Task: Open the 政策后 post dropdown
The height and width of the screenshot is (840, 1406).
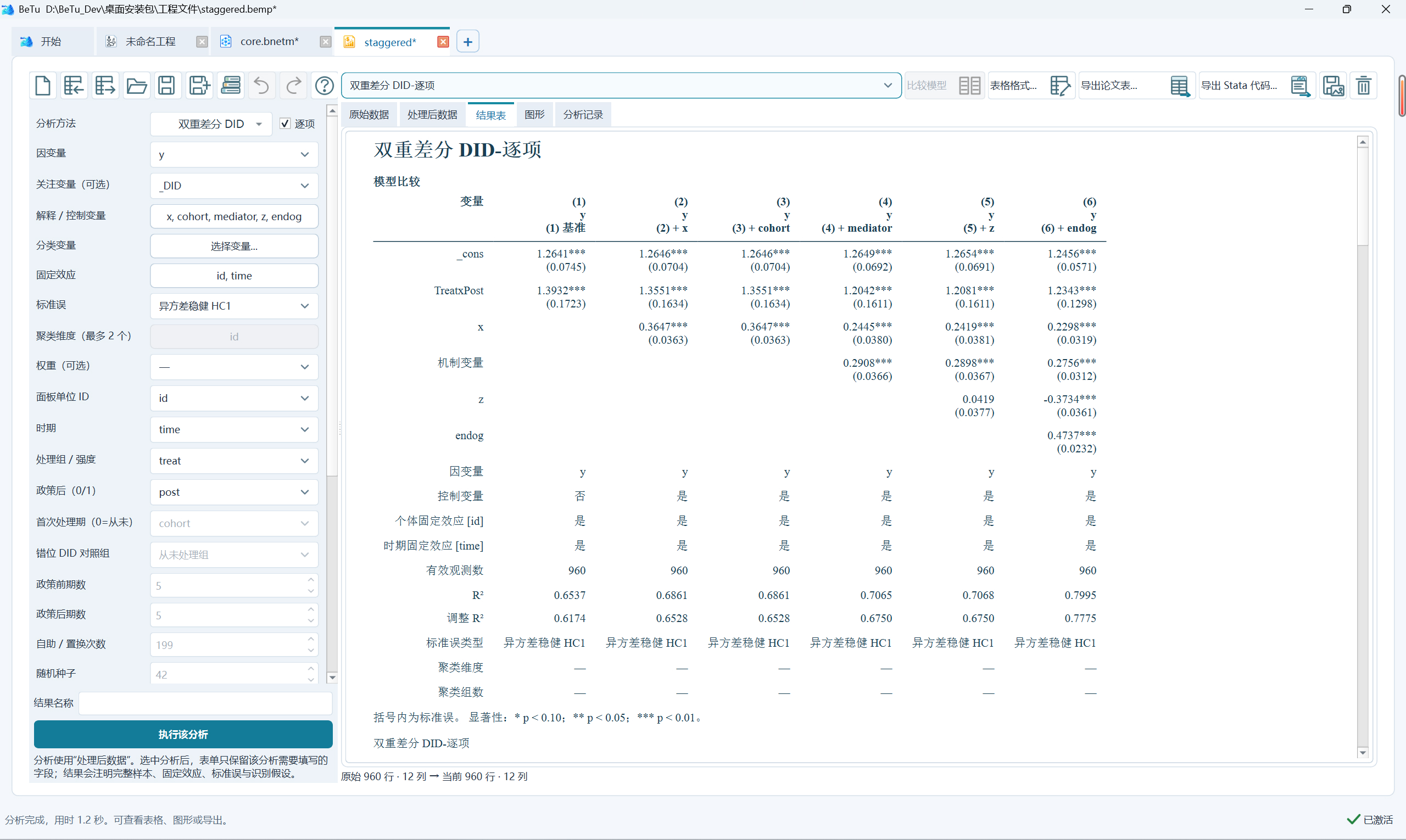Action: [x=234, y=492]
